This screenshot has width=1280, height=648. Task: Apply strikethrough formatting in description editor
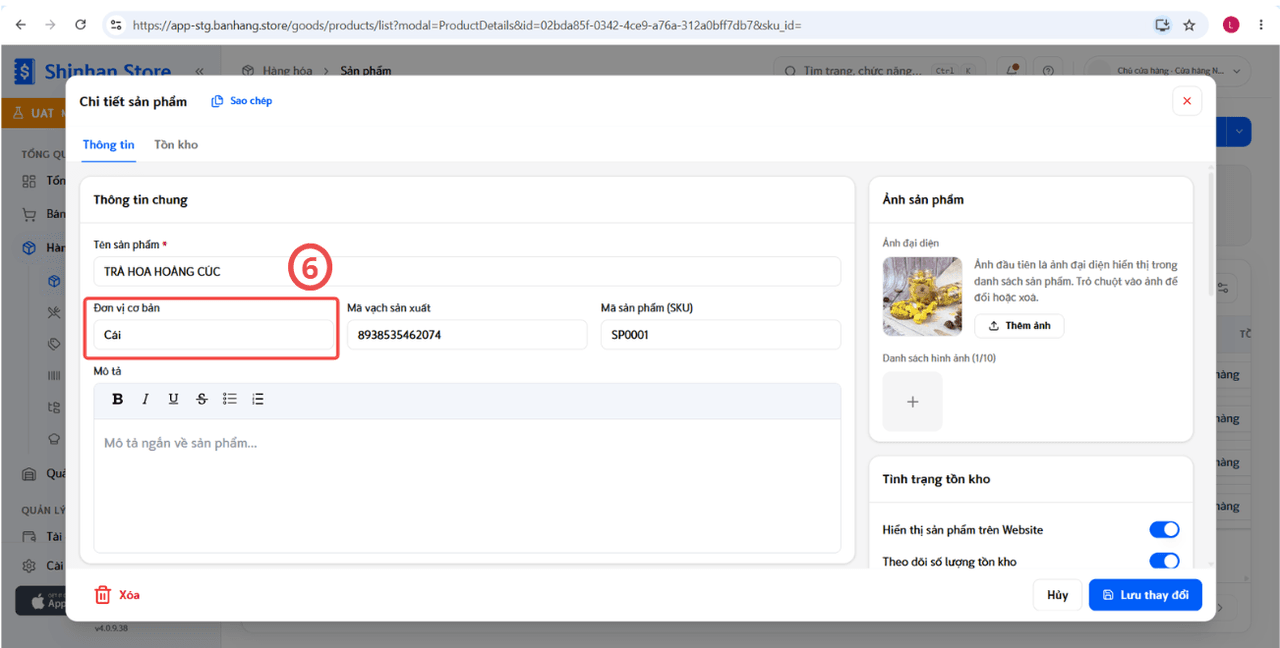click(x=201, y=399)
